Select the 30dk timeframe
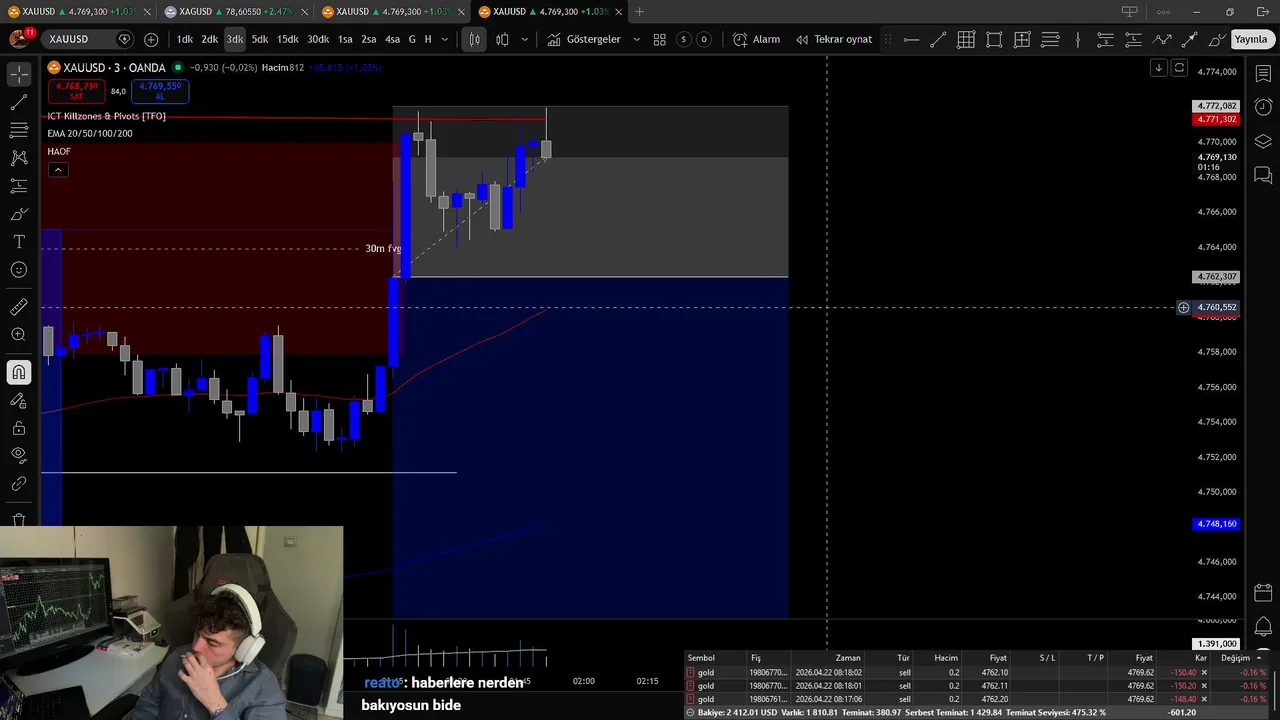The width and height of the screenshot is (1280, 720). (318, 39)
